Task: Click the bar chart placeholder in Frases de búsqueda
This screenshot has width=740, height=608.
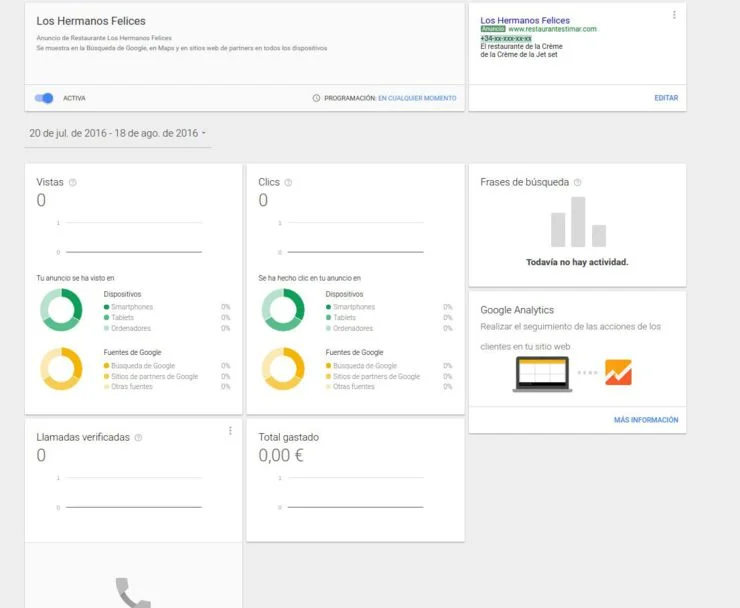Action: [578, 222]
